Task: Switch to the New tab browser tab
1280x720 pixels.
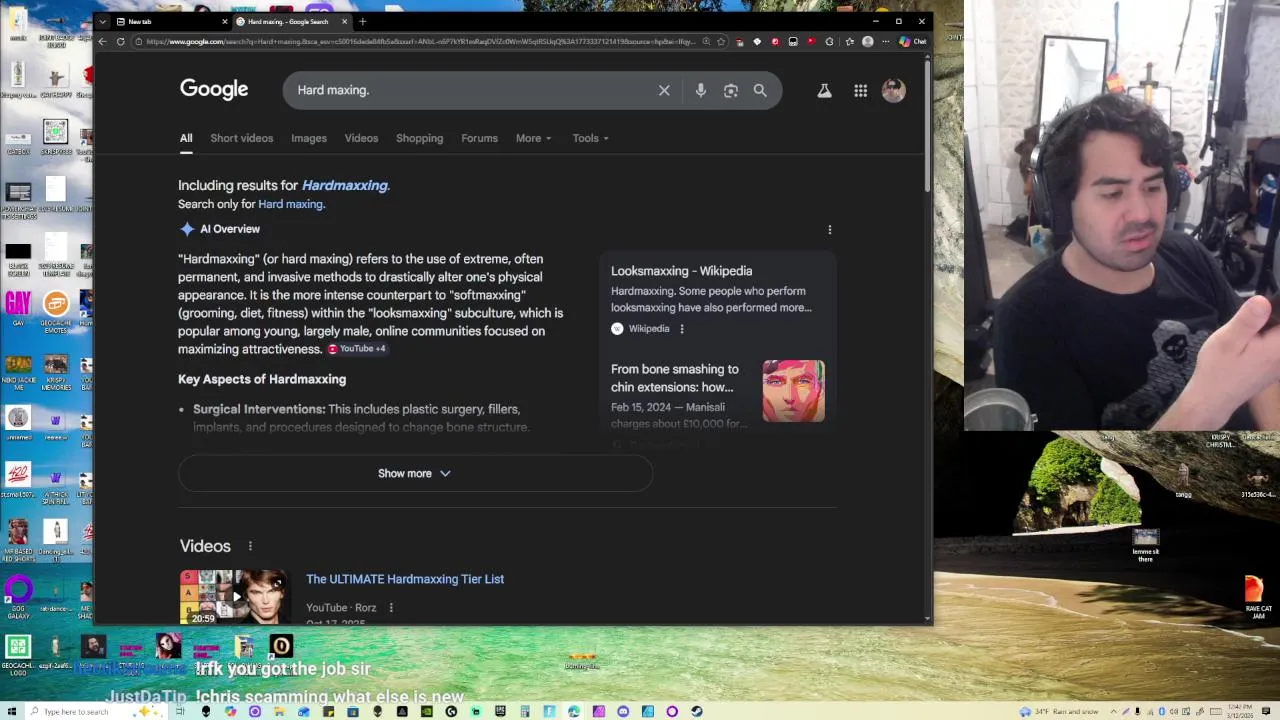Action: pos(170,21)
